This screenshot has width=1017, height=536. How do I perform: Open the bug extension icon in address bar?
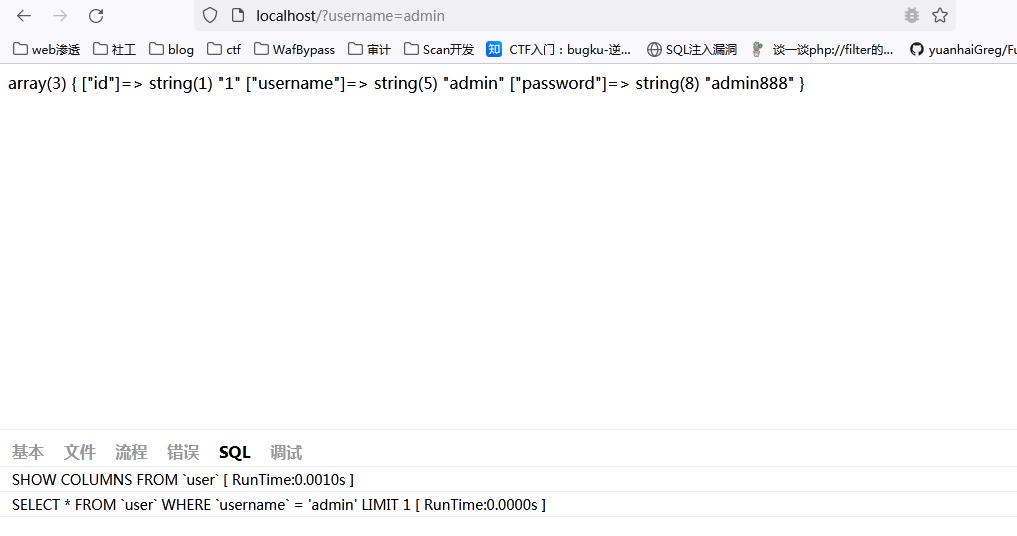point(912,16)
